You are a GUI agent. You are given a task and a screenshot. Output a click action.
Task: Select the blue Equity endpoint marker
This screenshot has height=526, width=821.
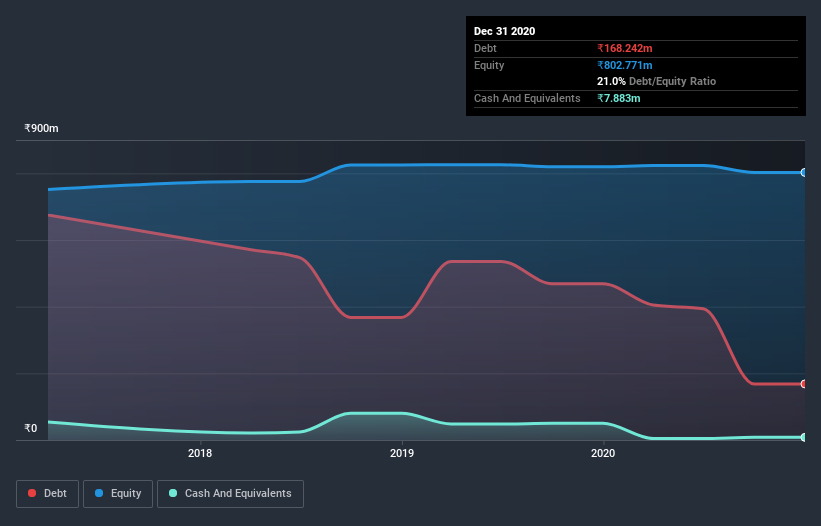click(x=804, y=172)
